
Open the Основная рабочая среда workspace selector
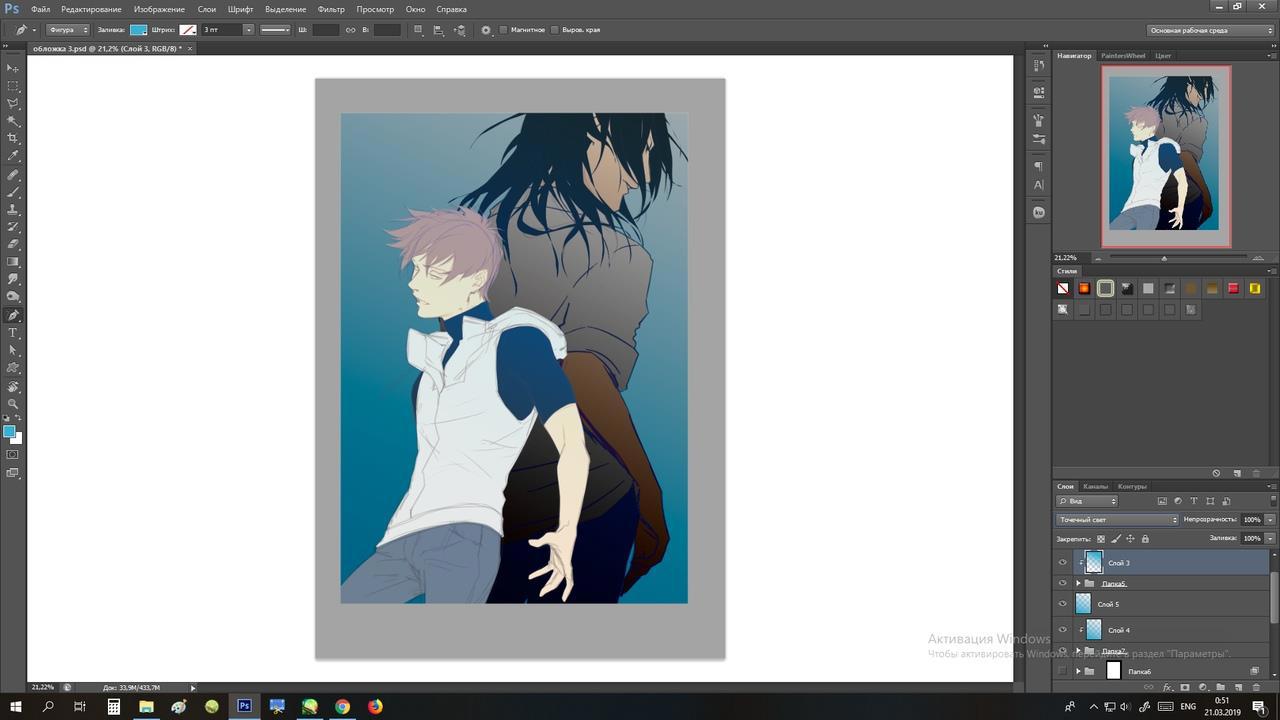pyautogui.click(x=1210, y=30)
